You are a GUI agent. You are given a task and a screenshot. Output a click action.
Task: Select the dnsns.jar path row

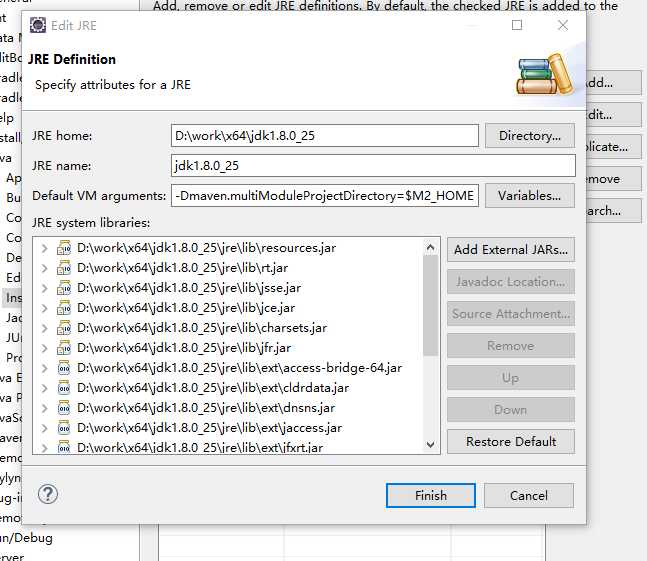tap(206, 408)
